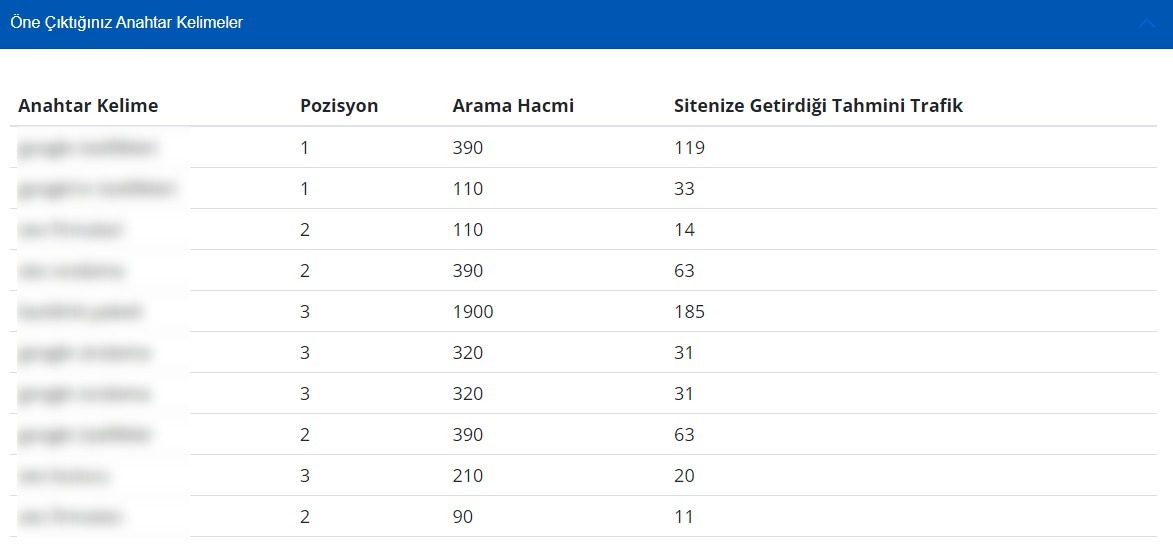Viewport: 1173px width, 554px height.
Task: Click blurred keyword in the 119-traffic row
Action: tap(88, 148)
